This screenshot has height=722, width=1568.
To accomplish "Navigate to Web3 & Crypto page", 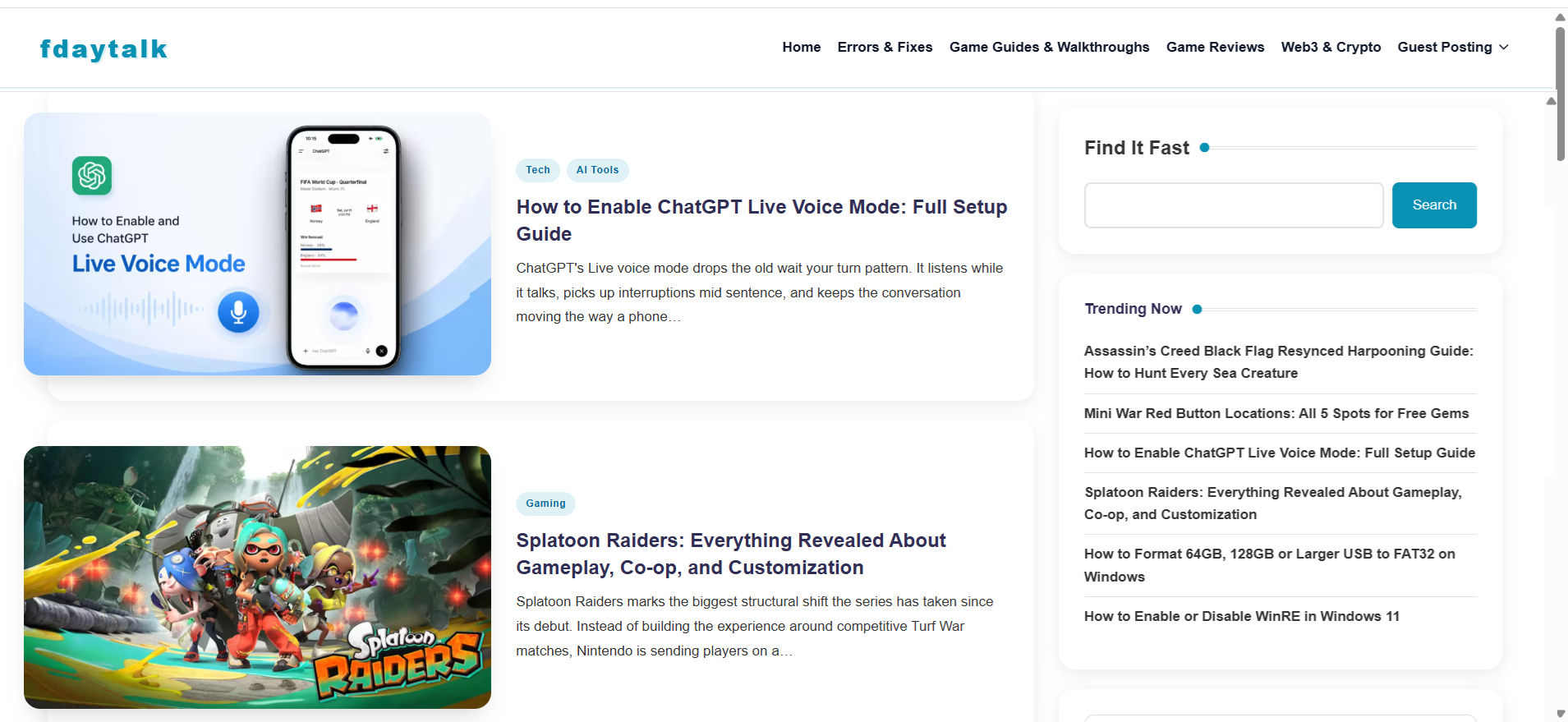I will [1331, 47].
